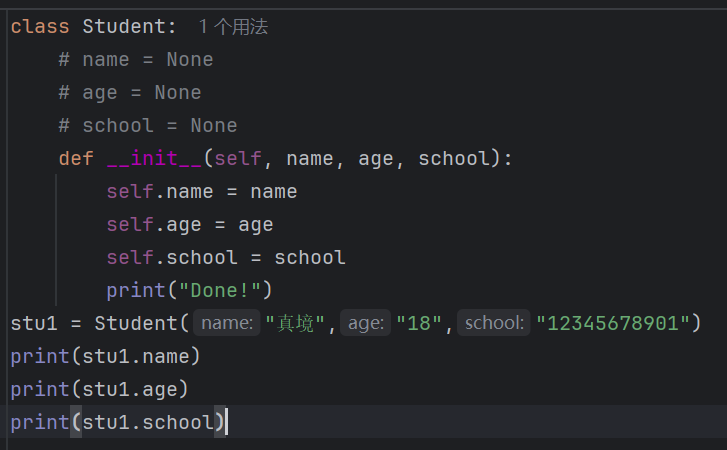Image resolution: width=727 pixels, height=450 pixels.
Task: Click the print(stu1.name) statement
Action: coord(105,356)
